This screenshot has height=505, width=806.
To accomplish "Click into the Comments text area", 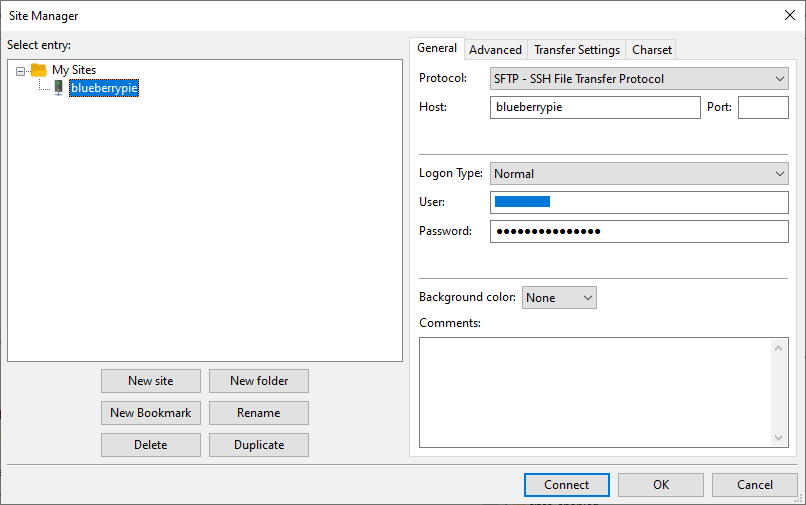I will [595, 392].
